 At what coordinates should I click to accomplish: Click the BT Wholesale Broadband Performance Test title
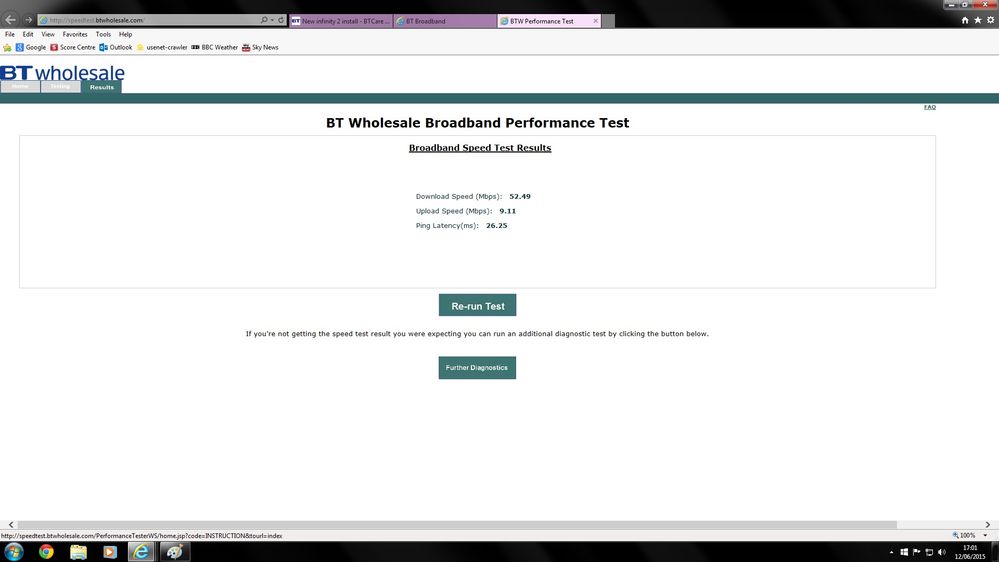point(477,123)
